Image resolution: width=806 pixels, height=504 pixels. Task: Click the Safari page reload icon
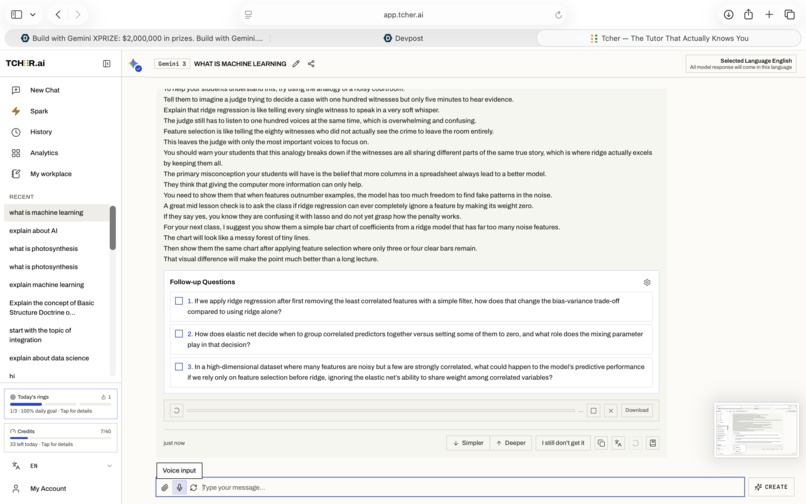(x=558, y=15)
